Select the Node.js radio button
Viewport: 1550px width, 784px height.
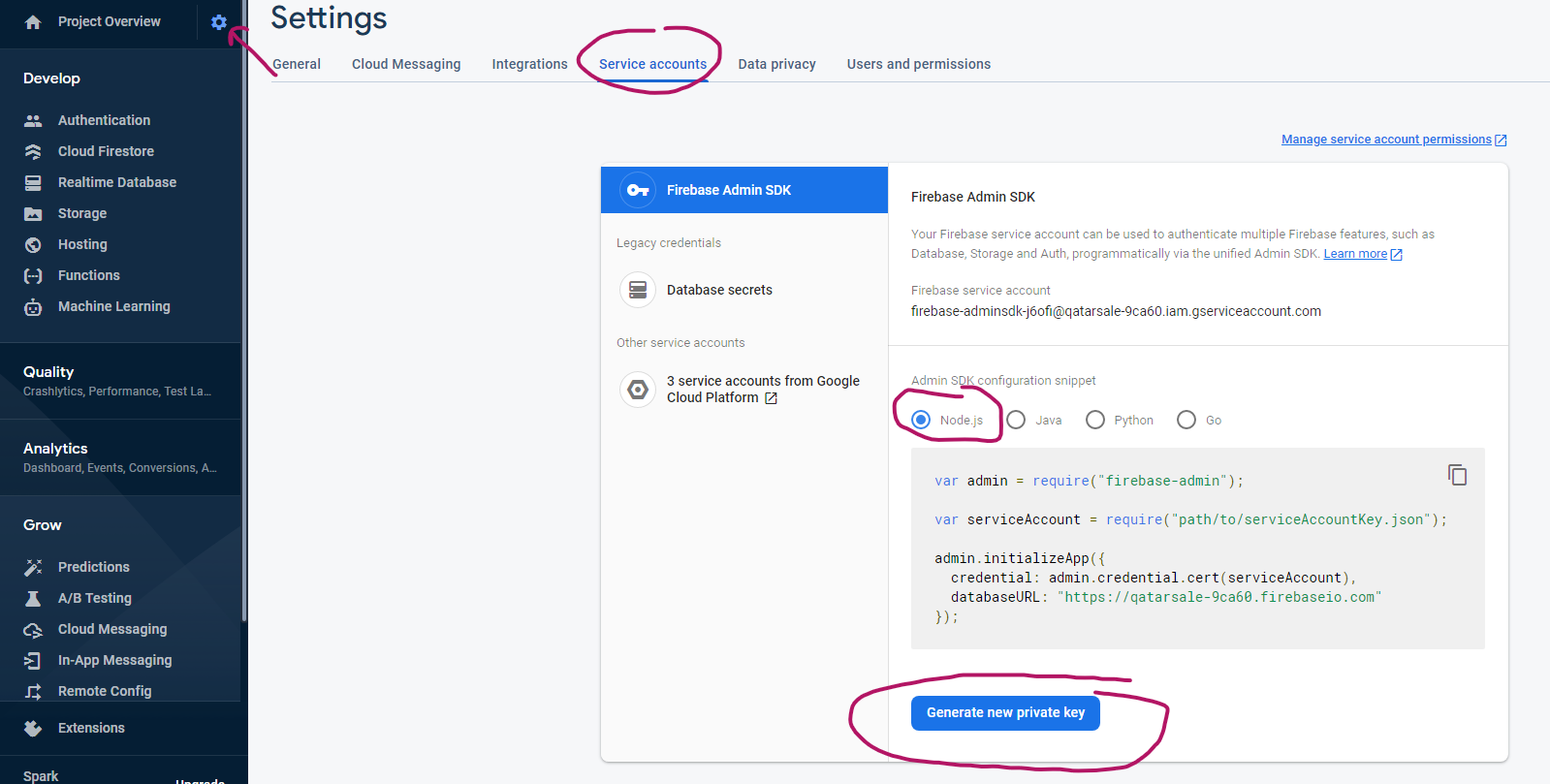pos(921,420)
